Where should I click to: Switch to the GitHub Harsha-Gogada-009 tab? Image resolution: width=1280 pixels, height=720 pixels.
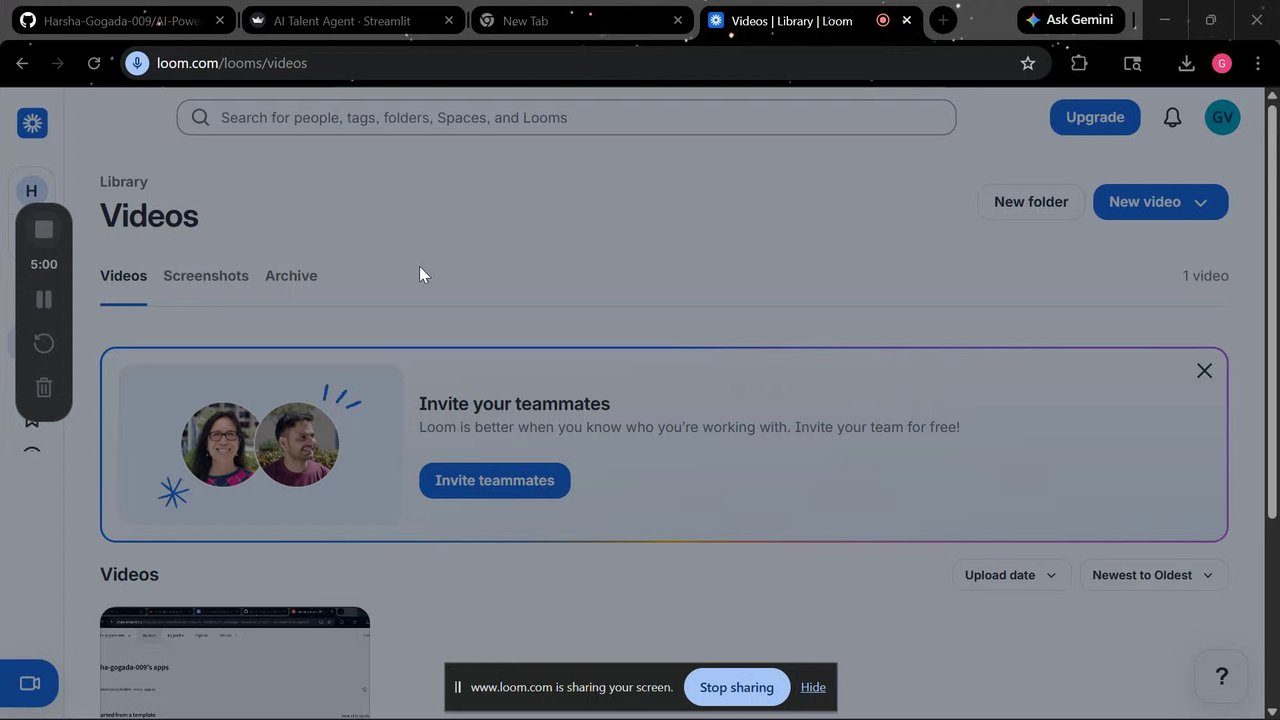(122, 20)
